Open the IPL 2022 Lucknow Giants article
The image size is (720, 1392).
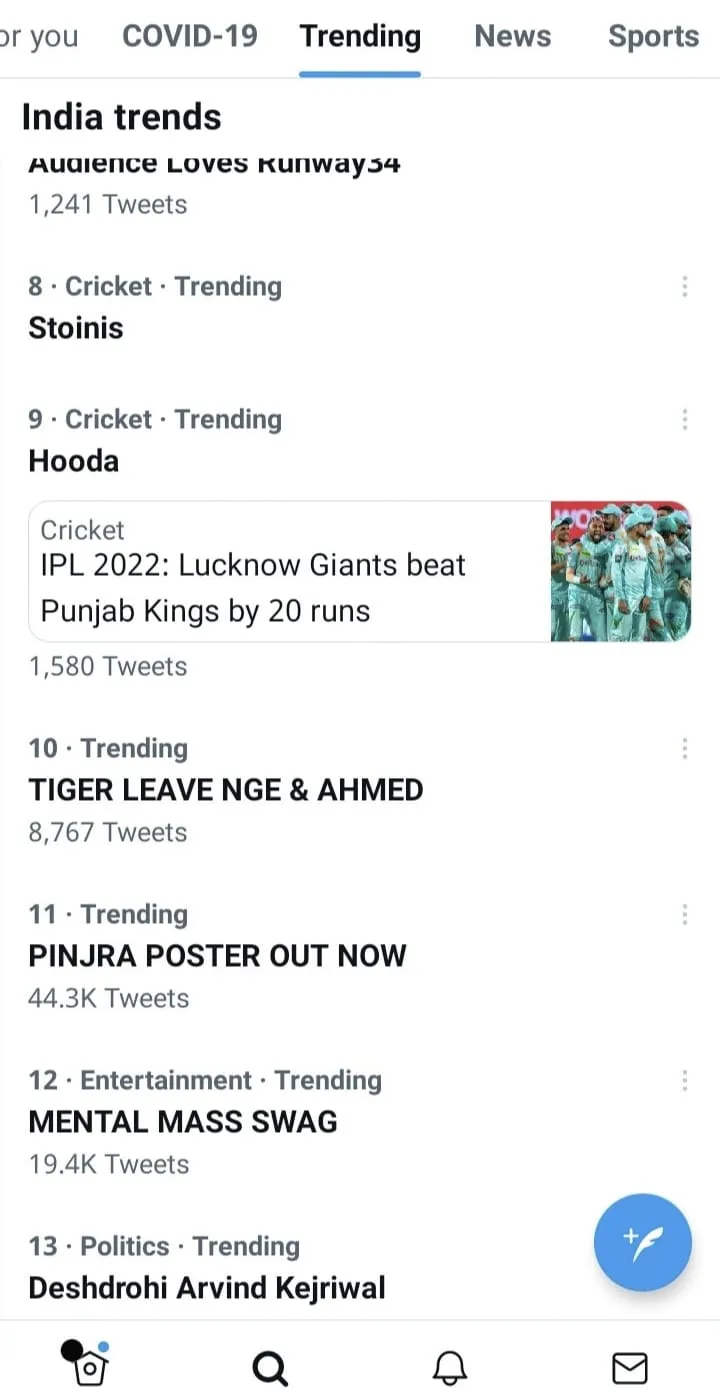pos(253,587)
